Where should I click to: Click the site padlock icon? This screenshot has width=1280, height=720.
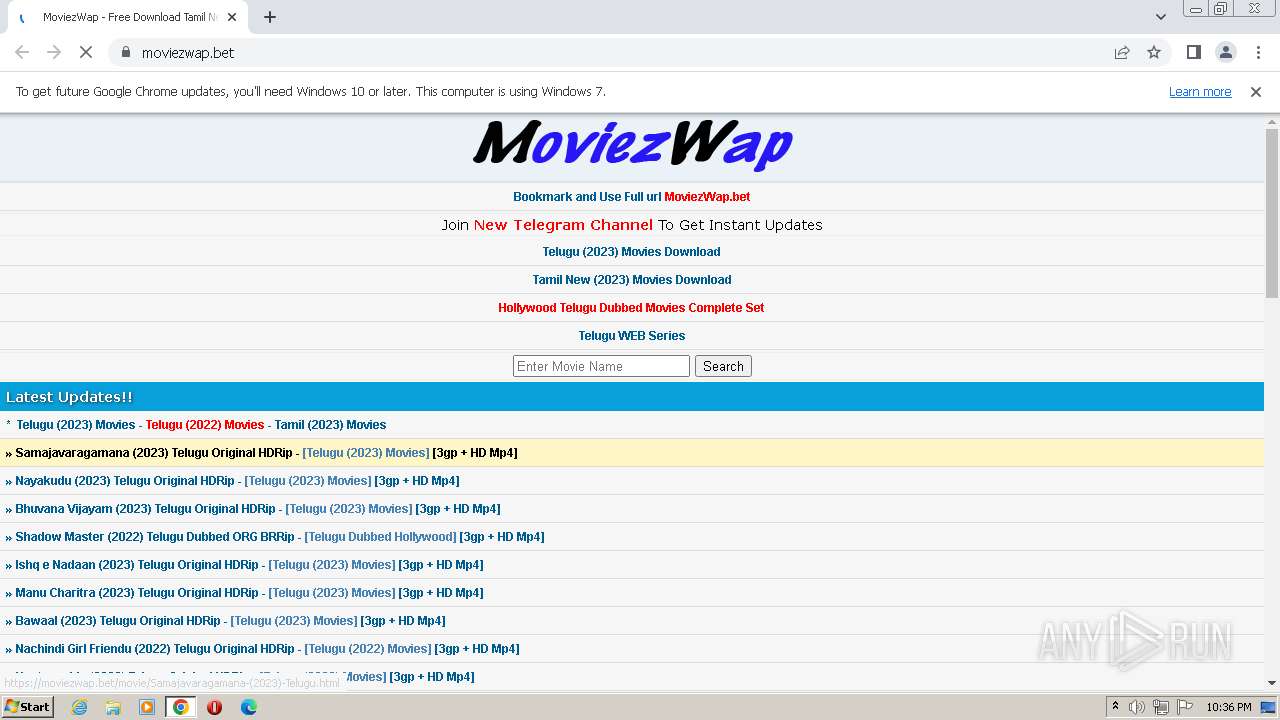pyautogui.click(x=125, y=52)
